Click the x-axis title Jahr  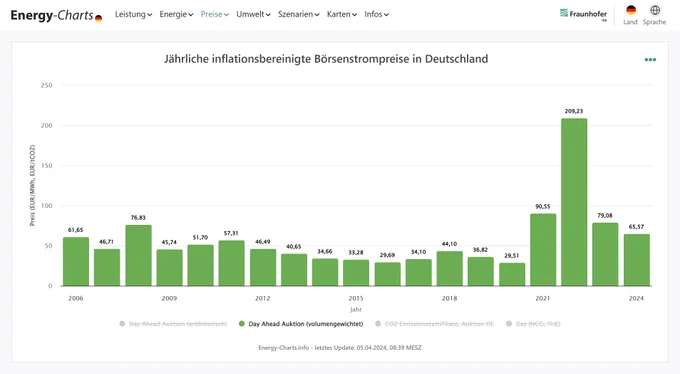coord(356,309)
